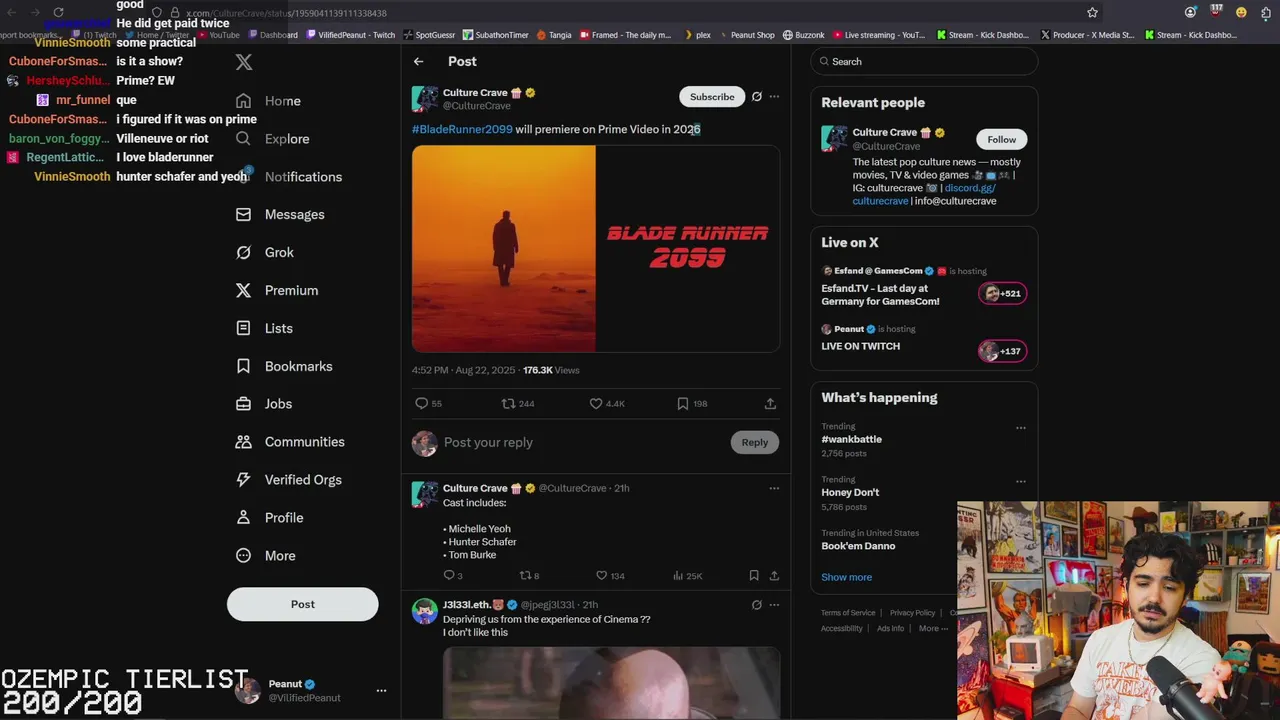1280x720 pixels.
Task: Click the reply icon with 55 replies
Action: click(x=422, y=403)
